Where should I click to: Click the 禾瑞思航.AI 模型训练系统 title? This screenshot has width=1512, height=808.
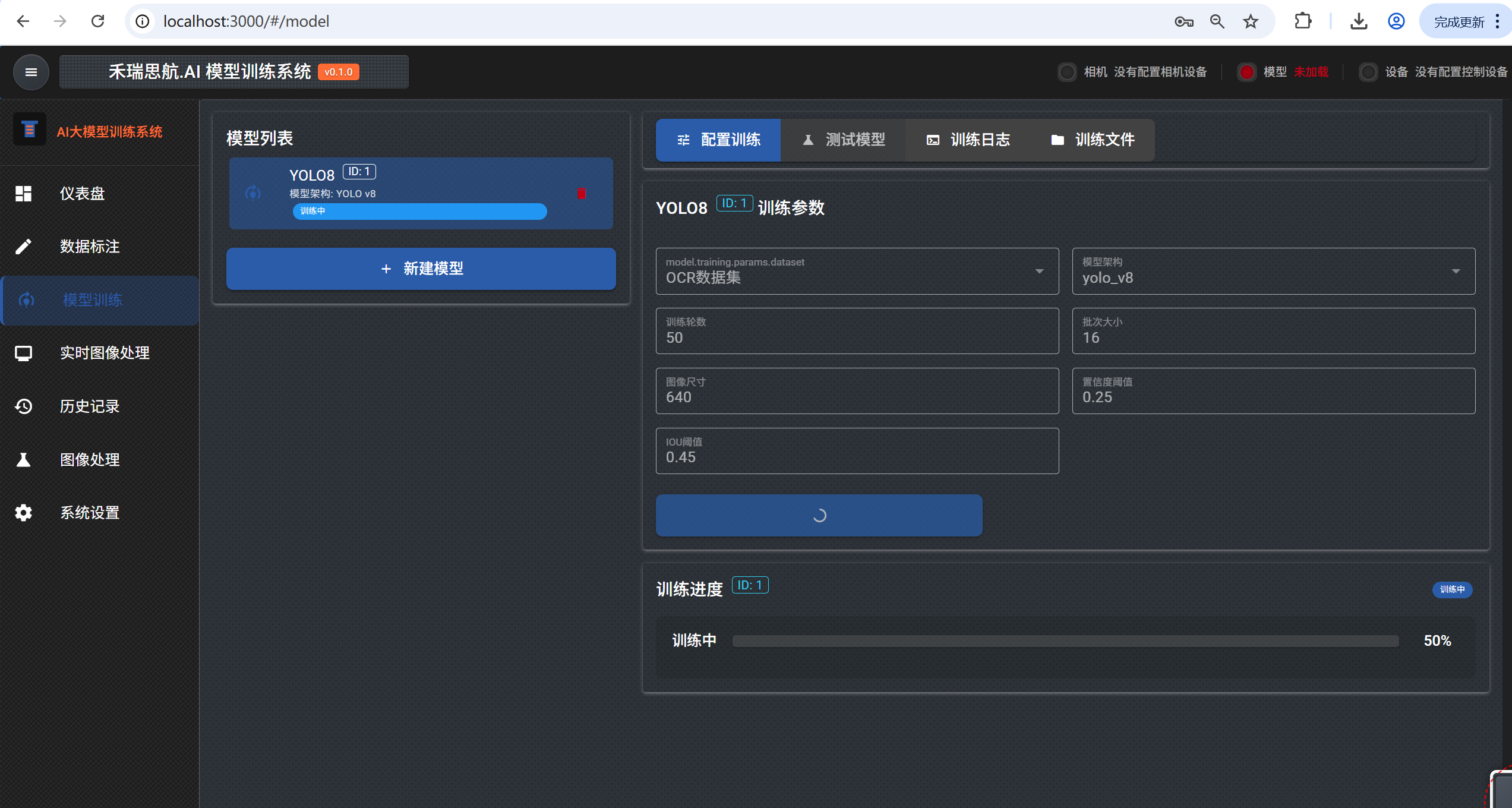(x=210, y=72)
